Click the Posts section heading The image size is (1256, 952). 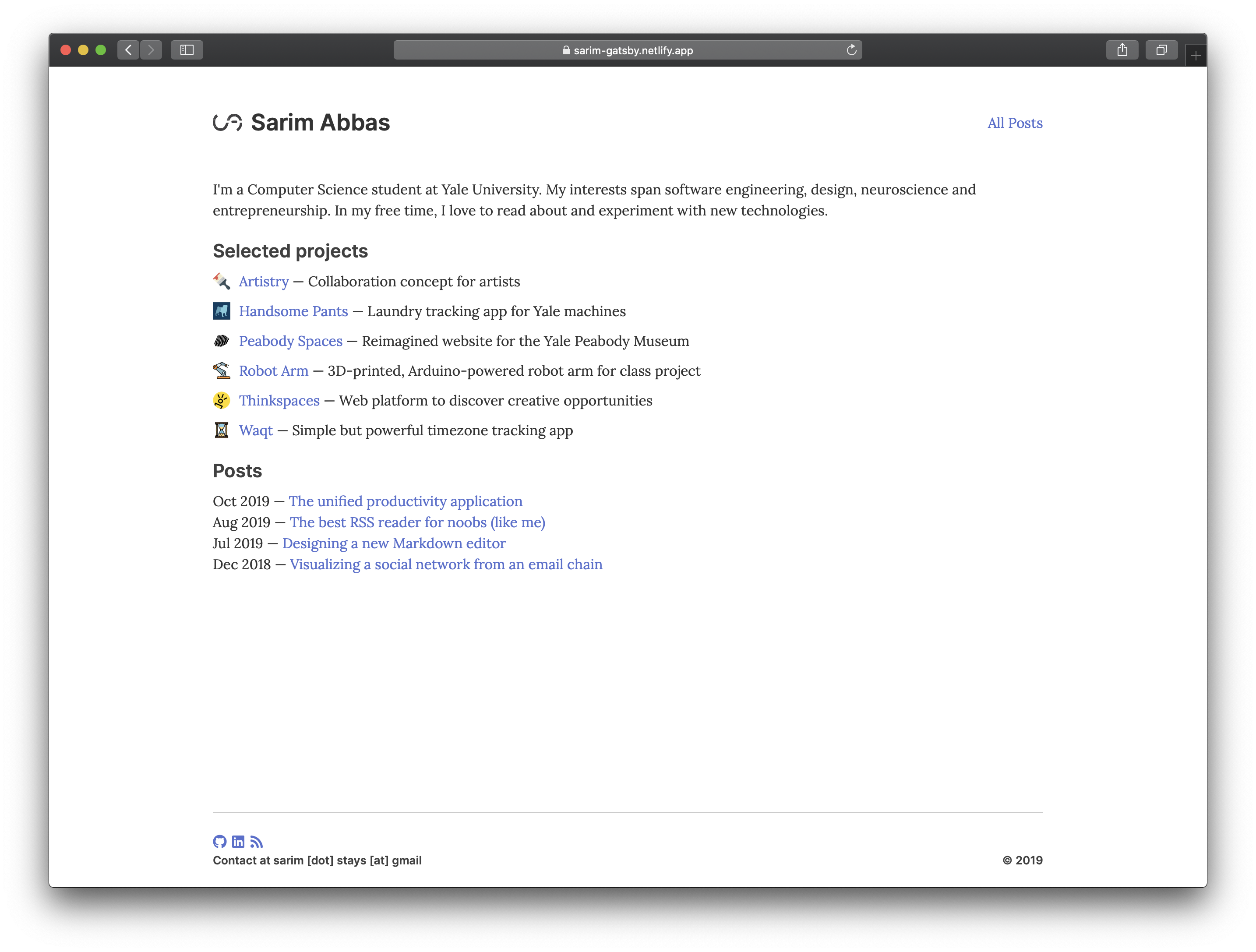click(x=237, y=471)
